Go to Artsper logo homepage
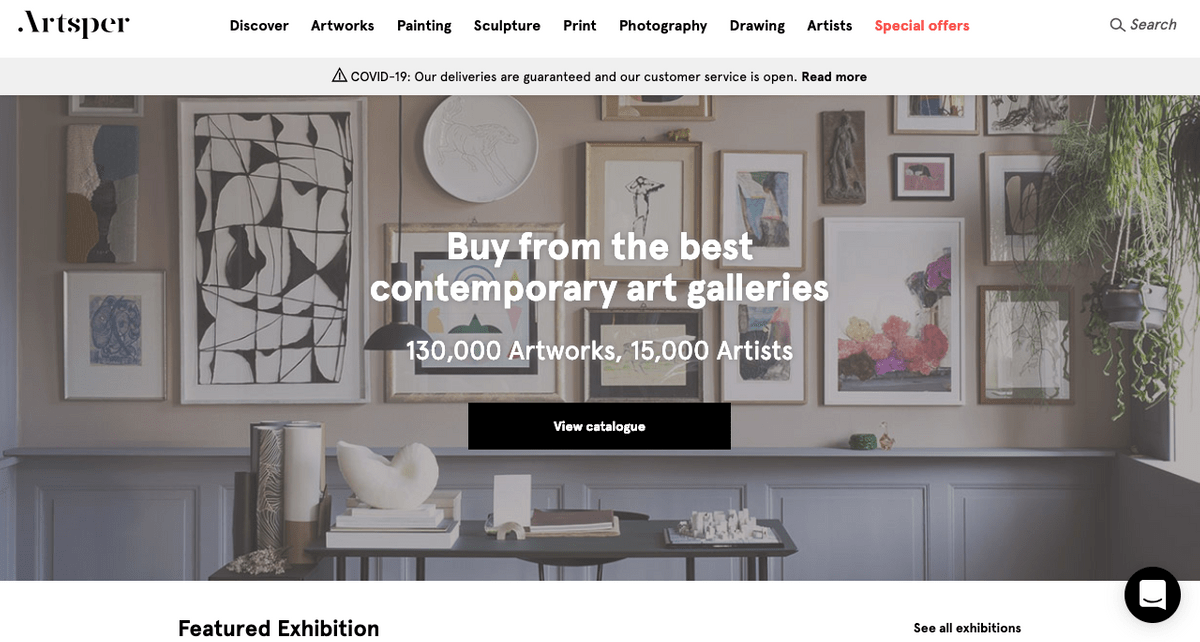Image resolution: width=1200 pixels, height=642 pixels. pyautogui.click(x=74, y=24)
